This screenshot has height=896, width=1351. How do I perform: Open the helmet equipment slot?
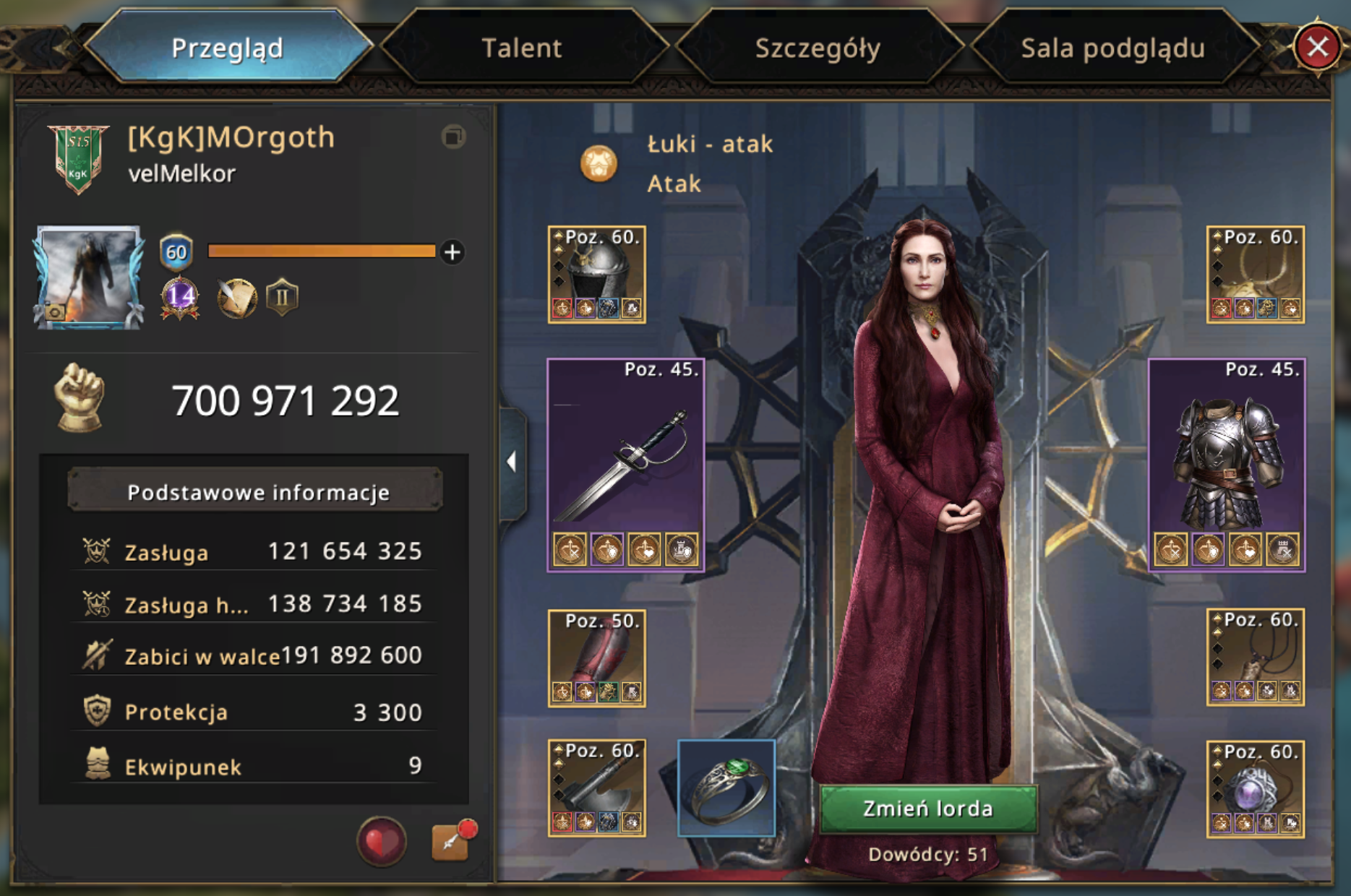tap(597, 275)
